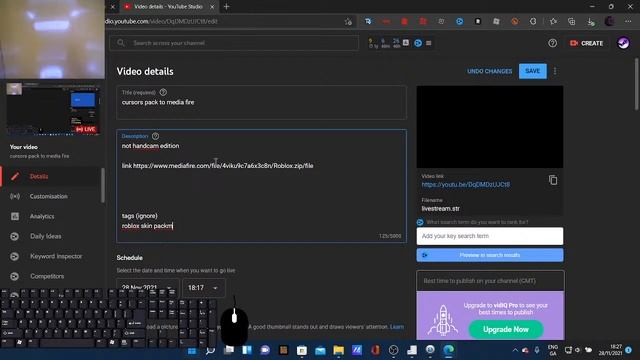Open the three-dot options next to SAVE
This screenshot has width=640, height=360.
[555, 71]
